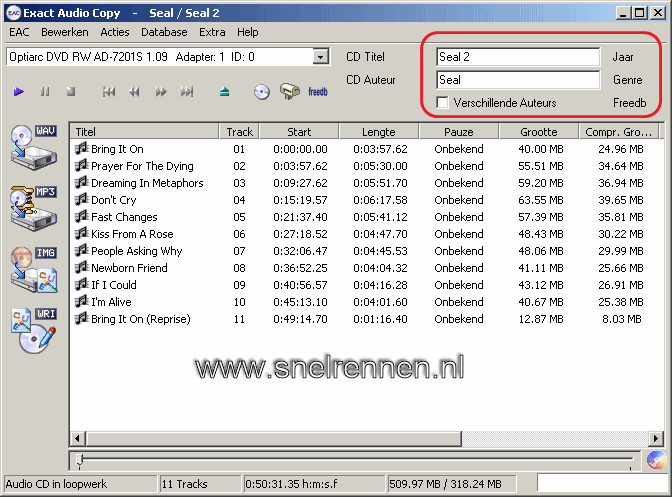This screenshot has width=672, height=497.
Task: Sort by Track column header
Action: (x=240, y=132)
